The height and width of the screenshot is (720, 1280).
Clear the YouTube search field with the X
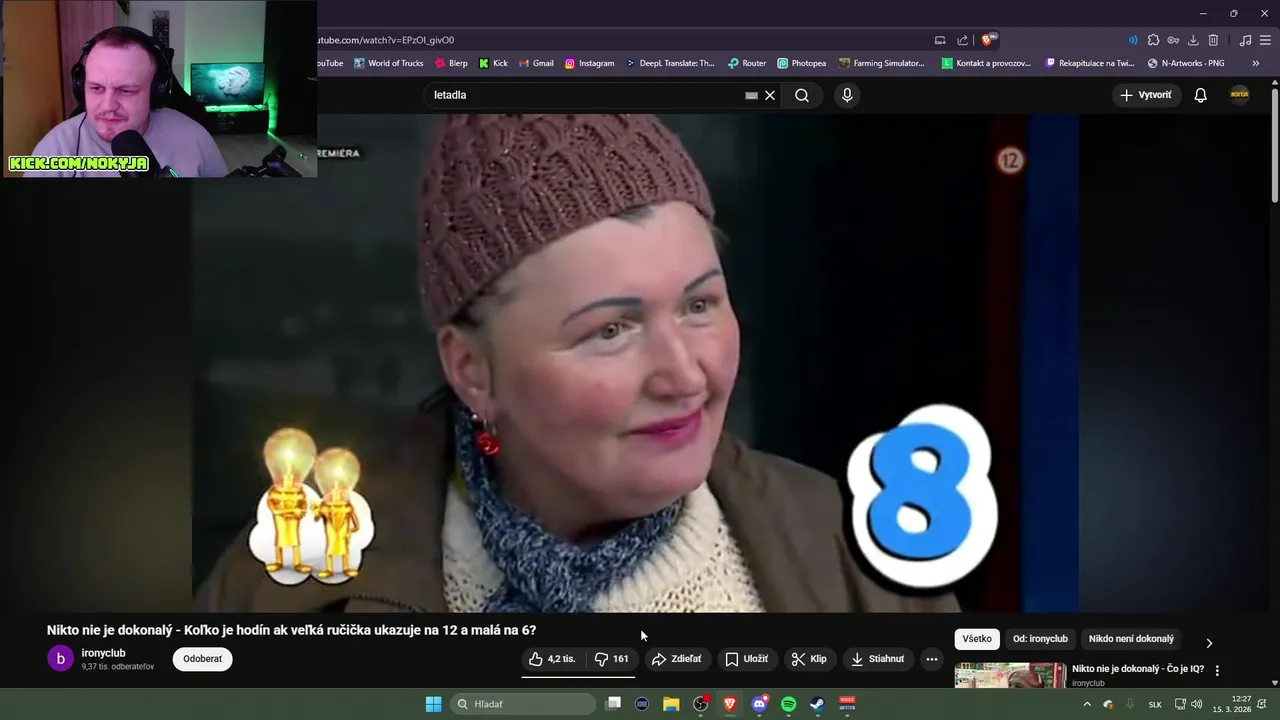point(770,95)
